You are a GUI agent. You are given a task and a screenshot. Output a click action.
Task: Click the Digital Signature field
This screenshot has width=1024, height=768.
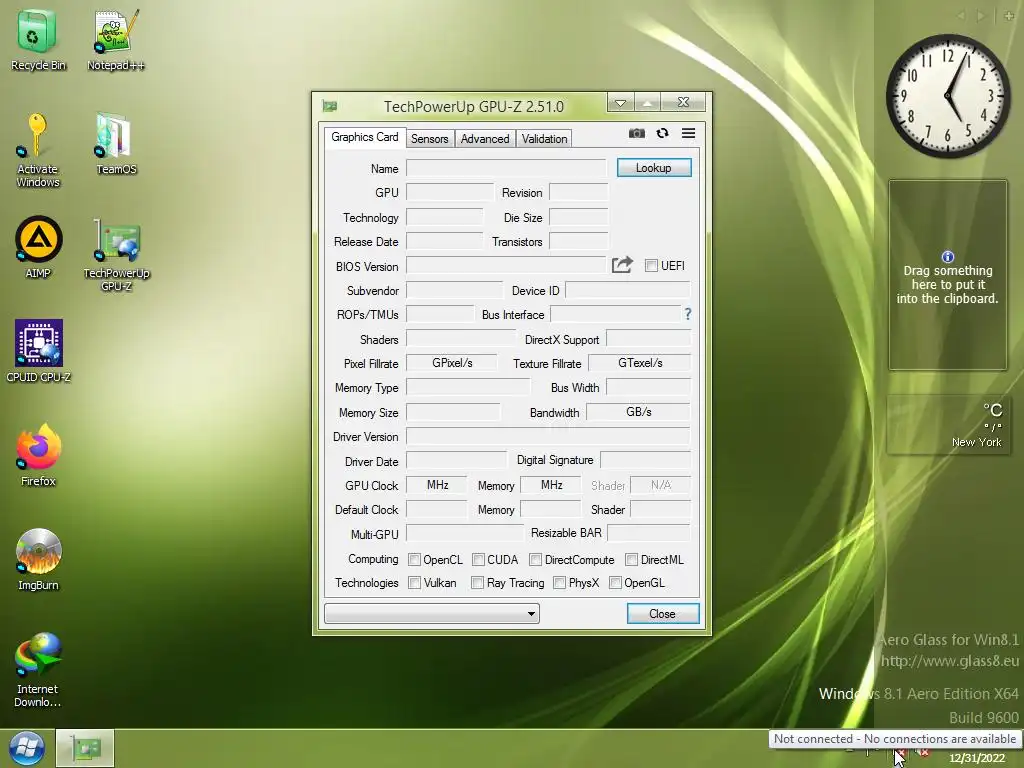[x=645, y=460]
